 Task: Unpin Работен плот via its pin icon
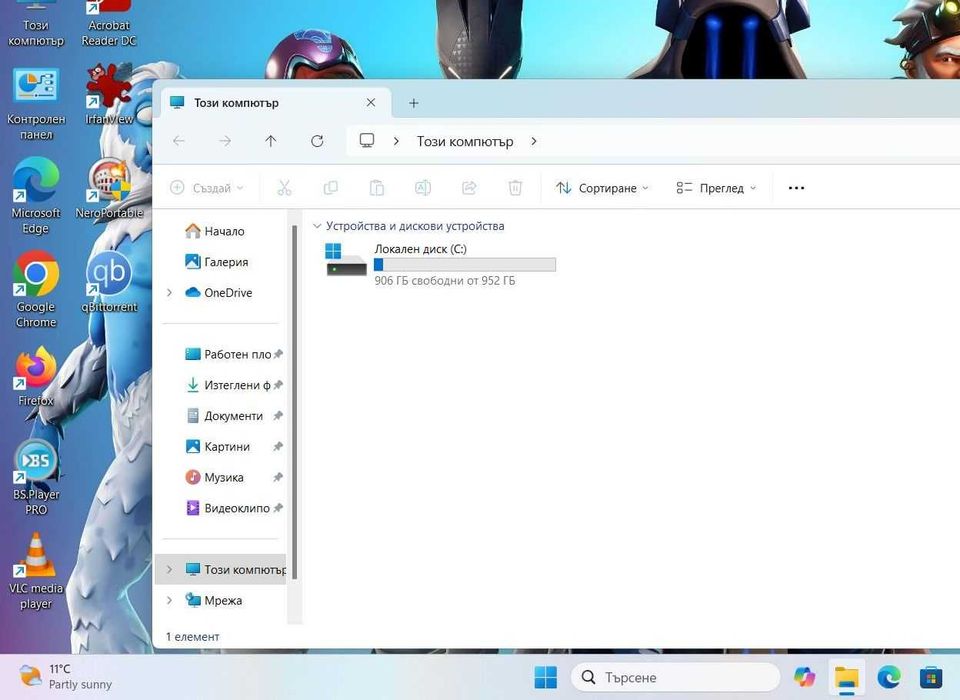pos(279,354)
